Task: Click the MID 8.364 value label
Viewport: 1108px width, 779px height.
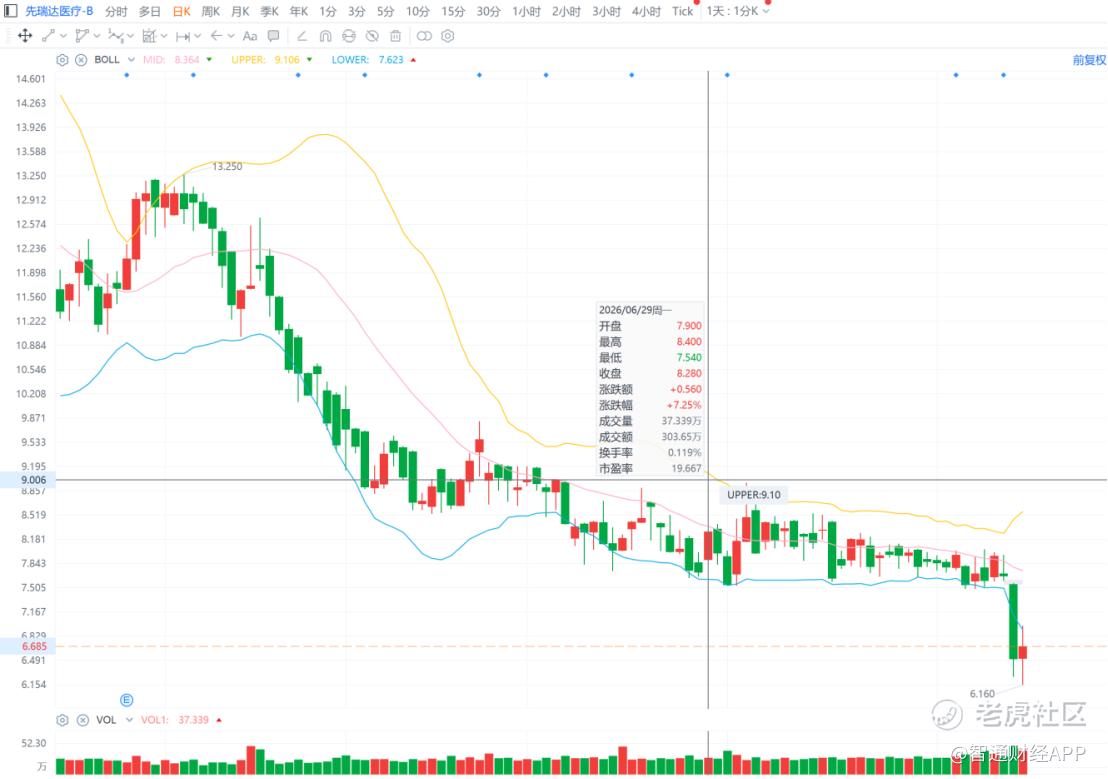Action: [x=172, y=60]
